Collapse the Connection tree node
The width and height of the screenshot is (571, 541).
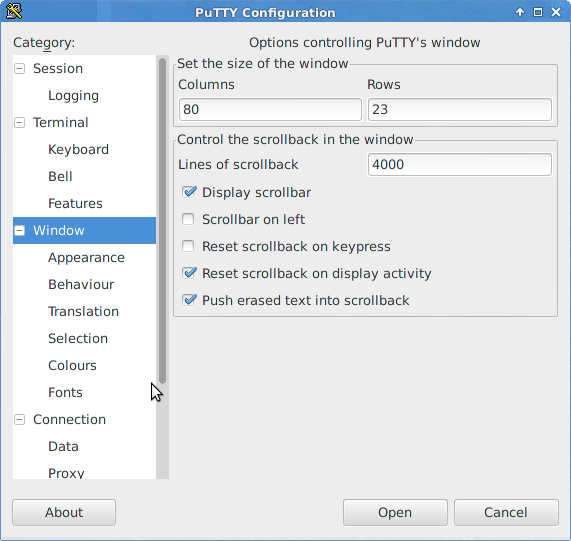point(20,419)
